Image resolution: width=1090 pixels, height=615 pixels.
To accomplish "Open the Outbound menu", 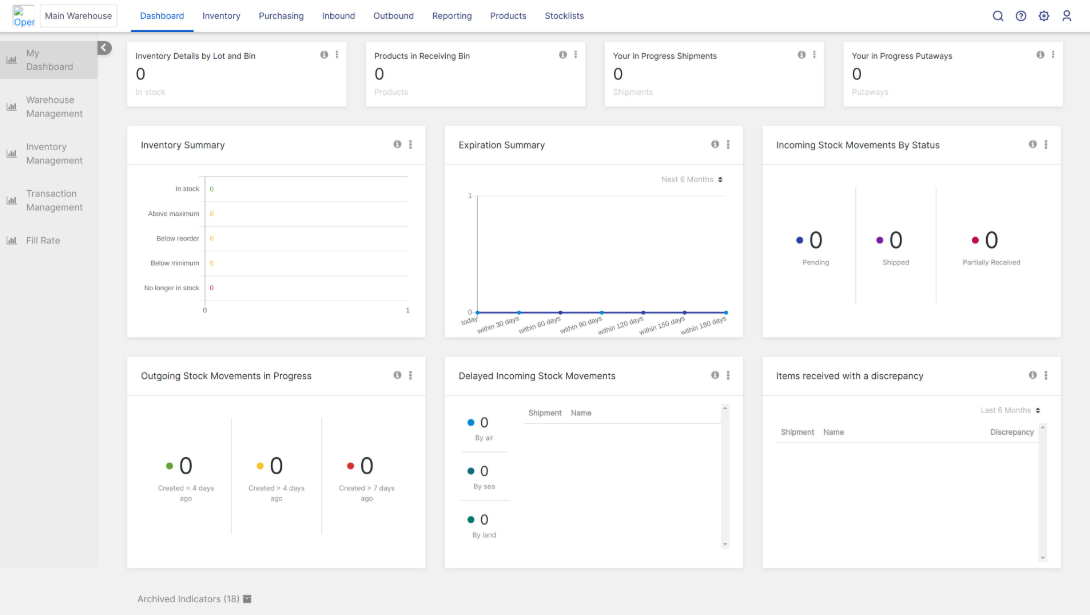I will click(x=393, y=16).
